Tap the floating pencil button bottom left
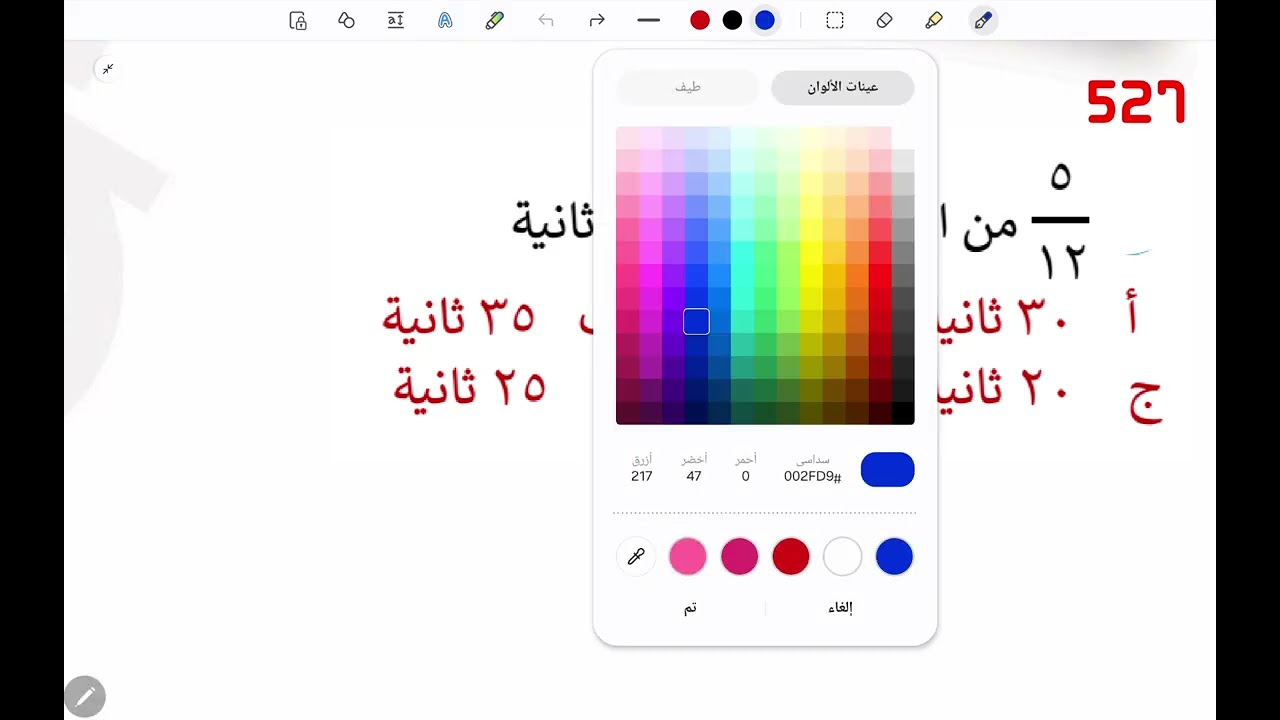The image size is (1280, 720). [x=85, y=696]
